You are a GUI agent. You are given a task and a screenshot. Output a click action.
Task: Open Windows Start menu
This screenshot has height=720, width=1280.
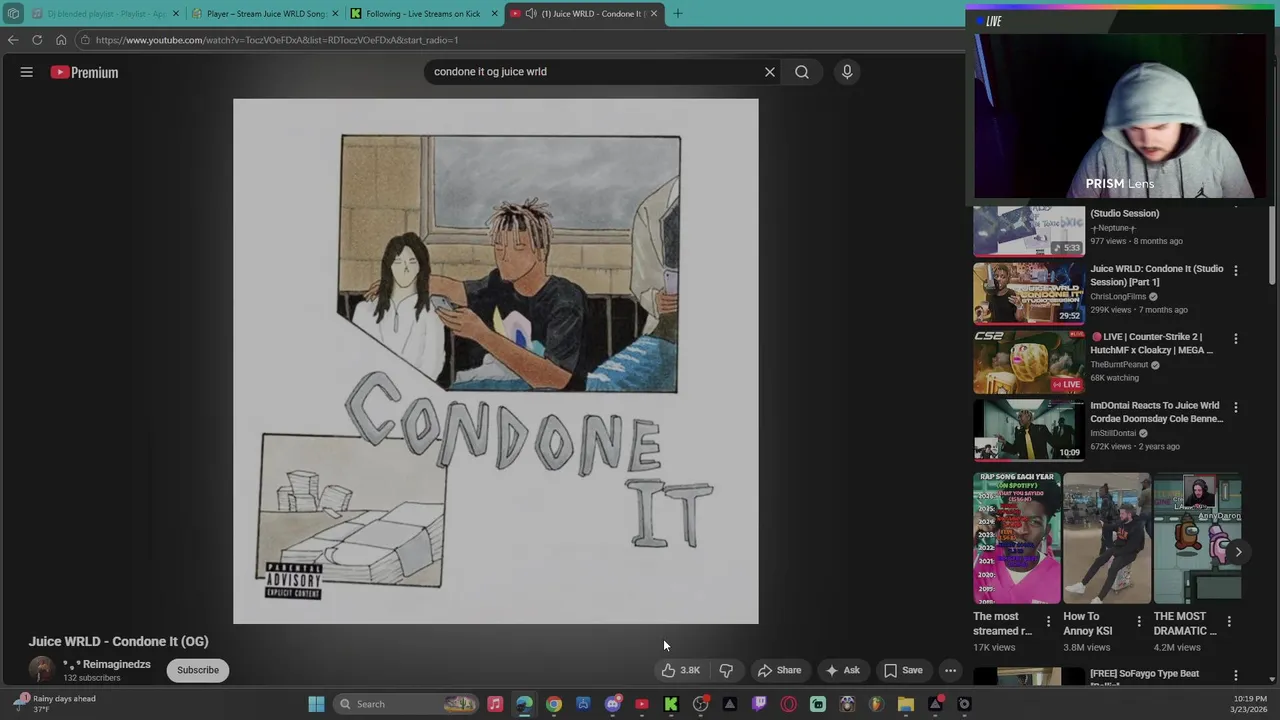(316, 704)
